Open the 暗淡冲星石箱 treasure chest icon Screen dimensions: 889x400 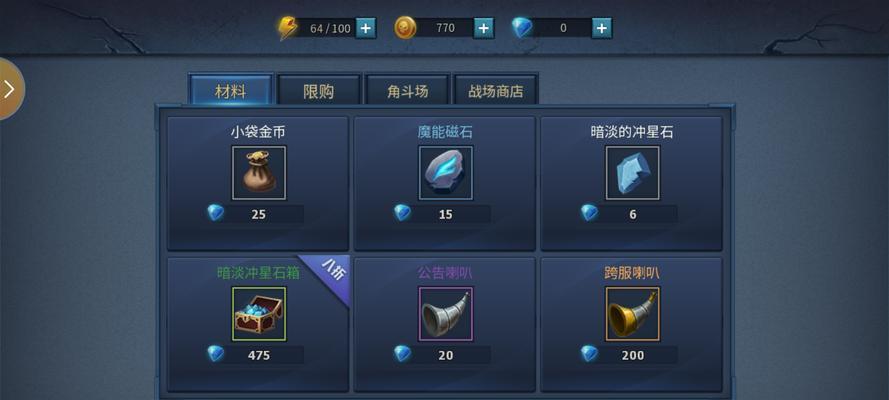[x=259, y=314]
